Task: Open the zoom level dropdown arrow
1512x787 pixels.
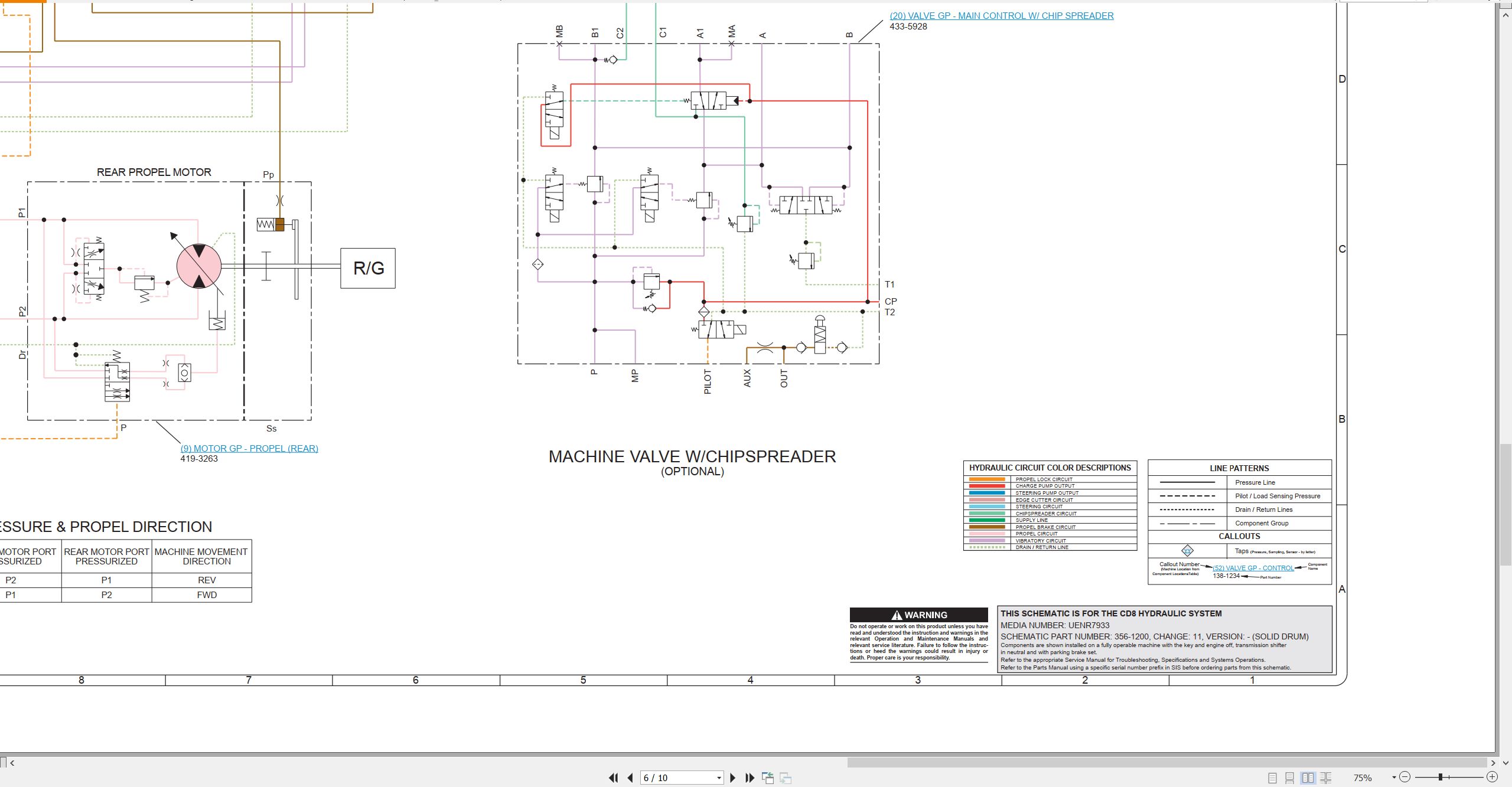Action: (1394, 778)
